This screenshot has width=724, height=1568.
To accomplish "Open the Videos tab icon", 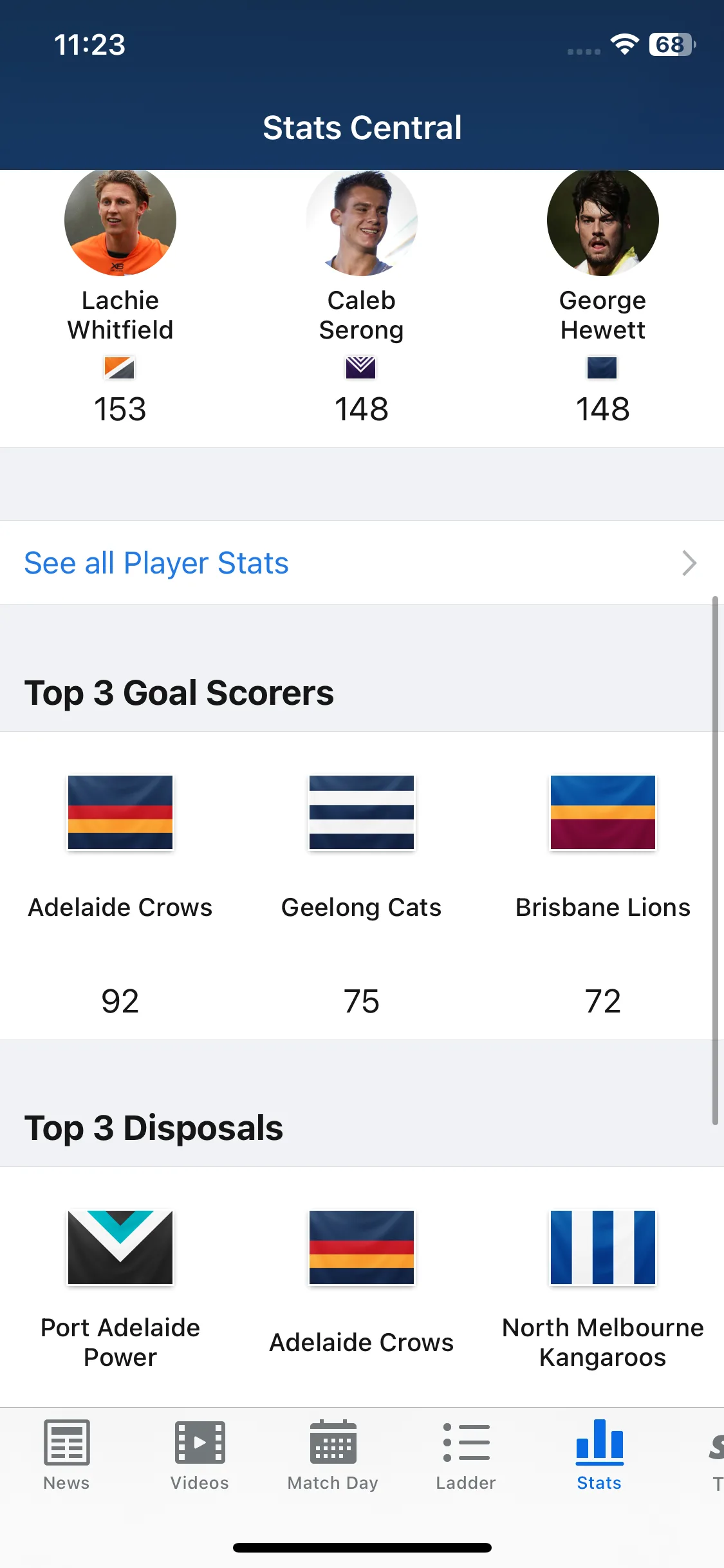I will coord(200,1442).
